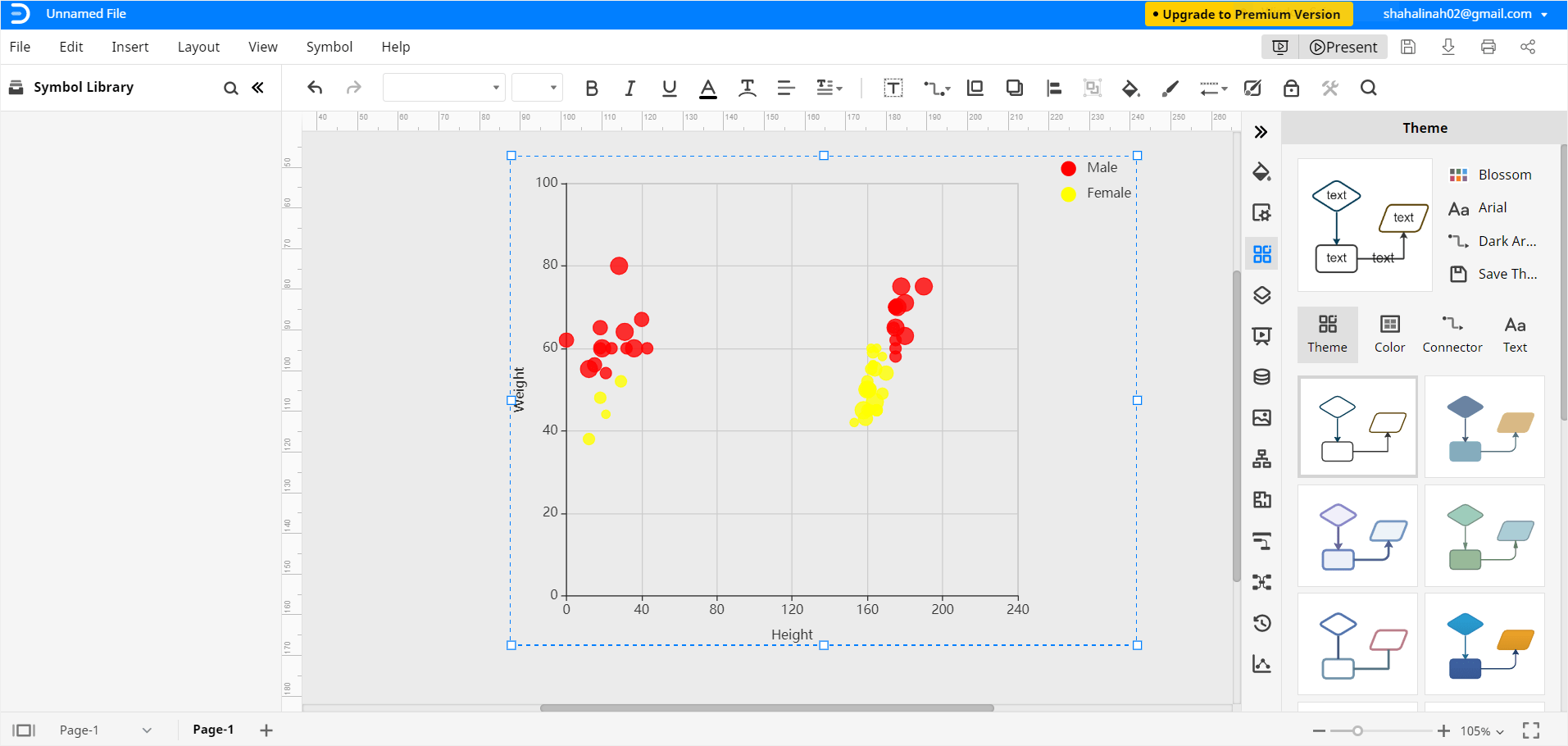This screenshot has height=746, width=1568.
Task: Open the Layers panel icon
Action: (1261, 294)
